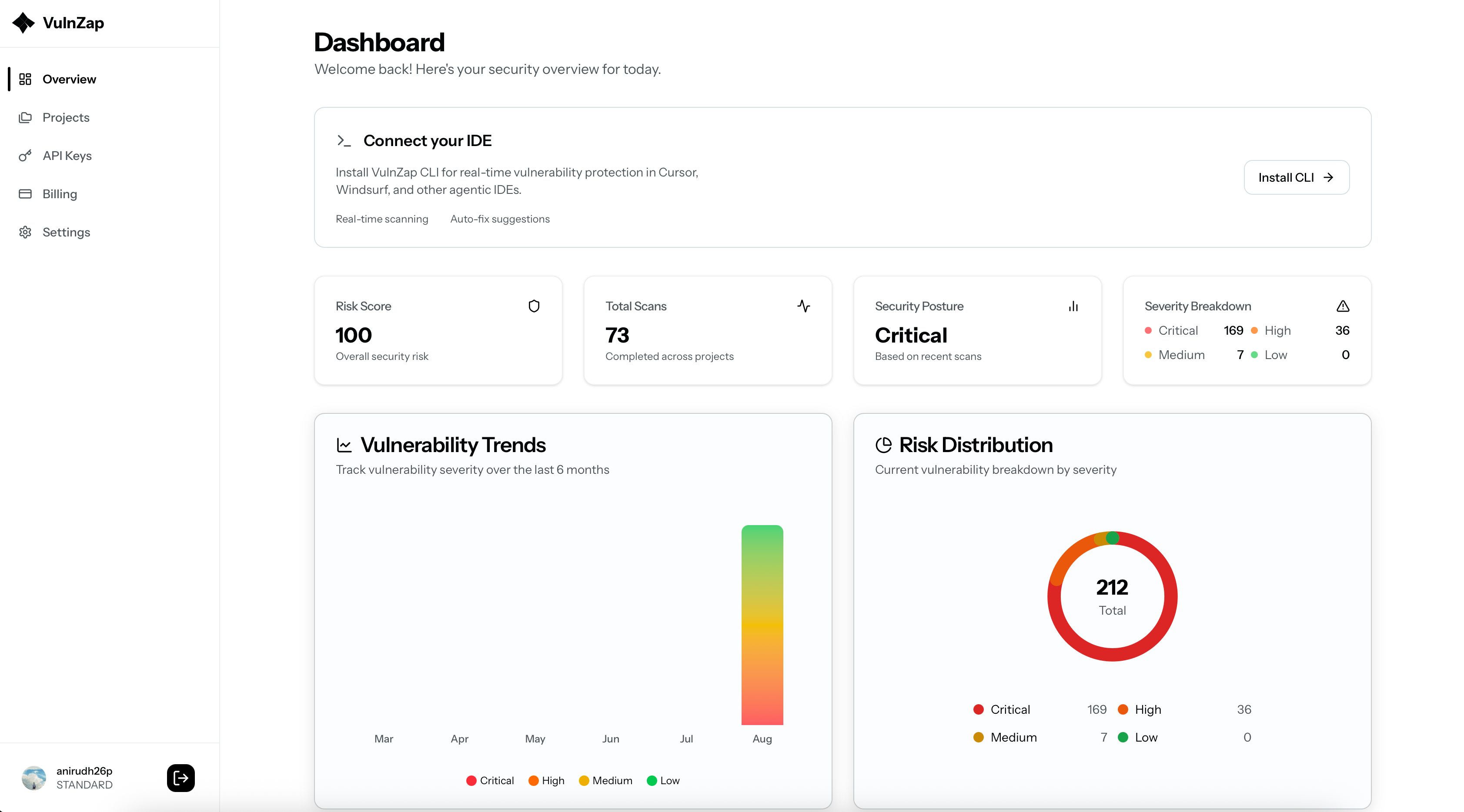This screenshot has height=812, width=1464.
Task: Click the VulnZap diamond logo icon
Action: click(x=23, y=23)
